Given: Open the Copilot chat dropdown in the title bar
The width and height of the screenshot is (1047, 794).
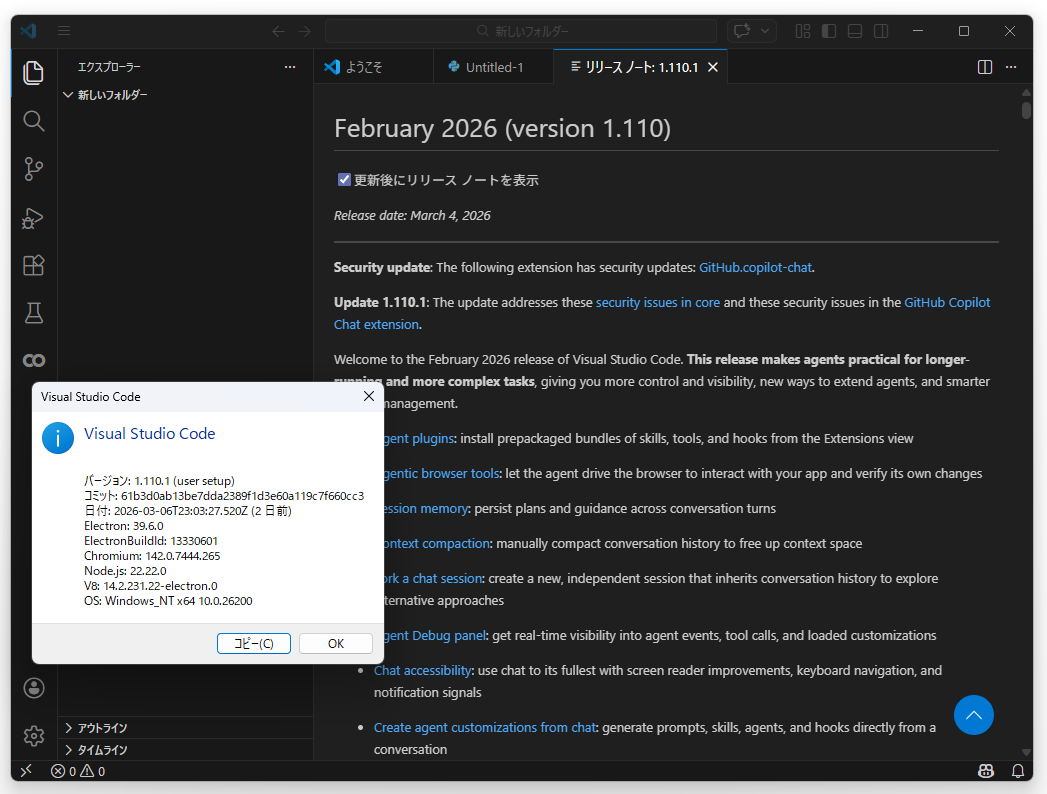Looking at the screenshot, I should 765,31.
